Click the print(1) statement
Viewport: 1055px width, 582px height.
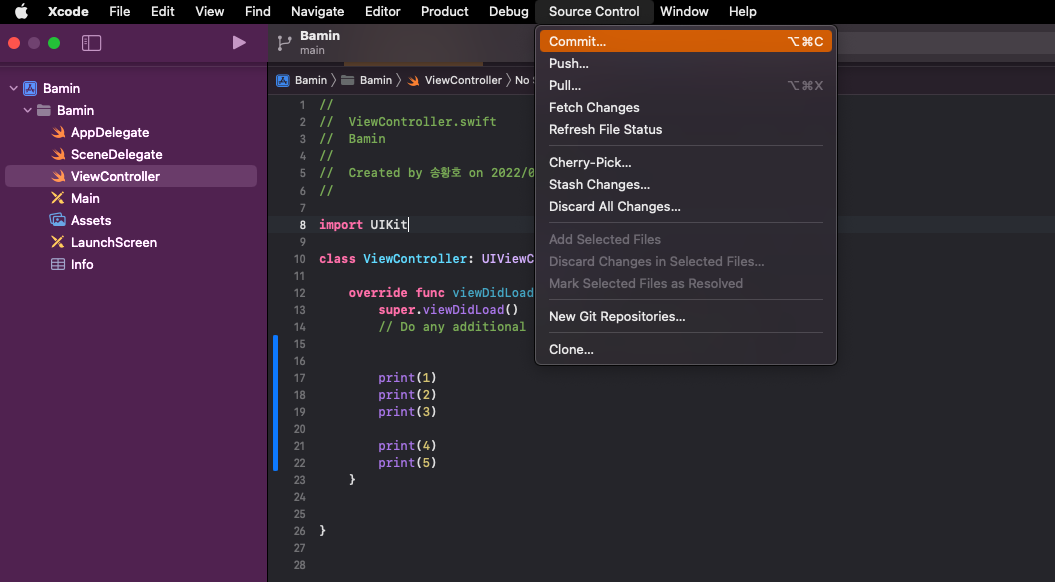coord(407,377)
